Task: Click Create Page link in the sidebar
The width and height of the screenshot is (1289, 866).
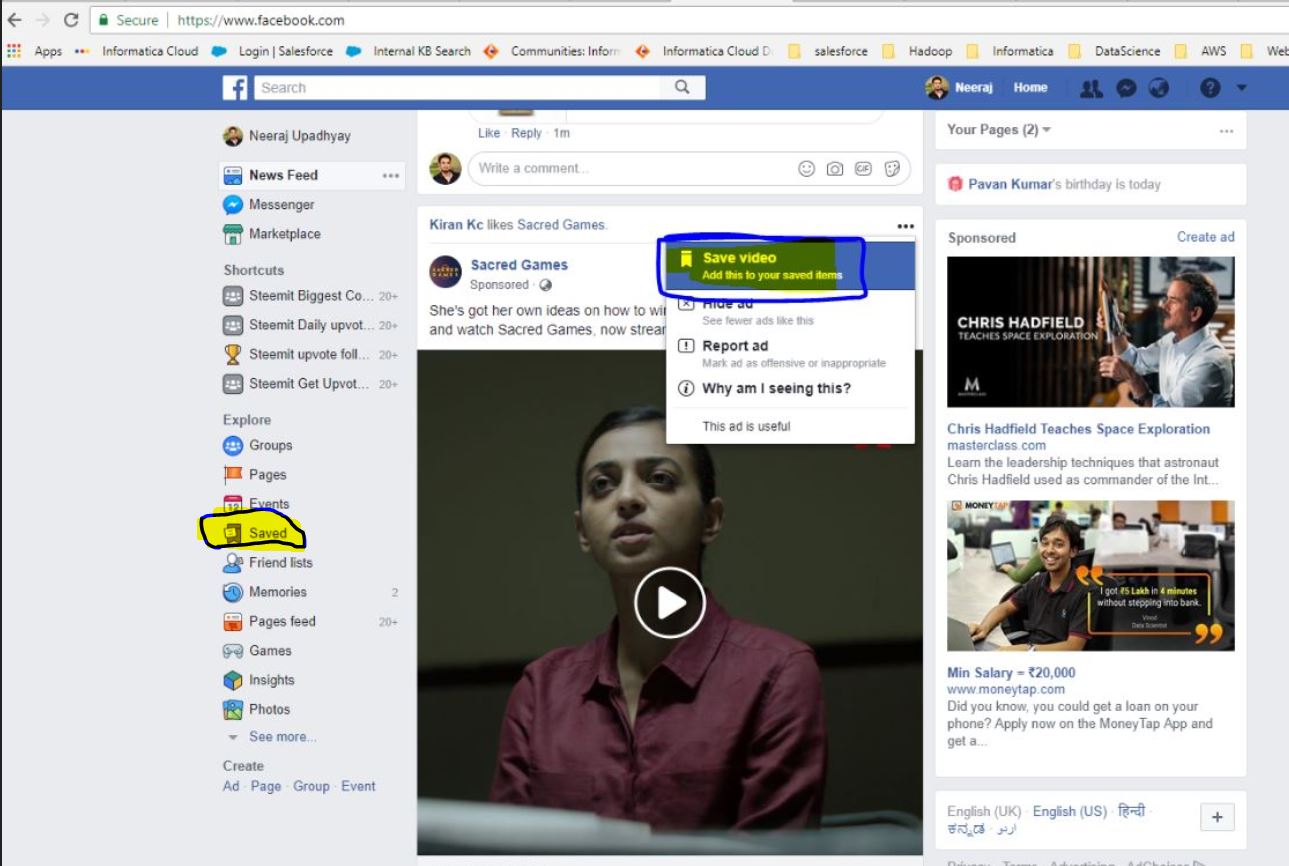Action: pos(266,787)
